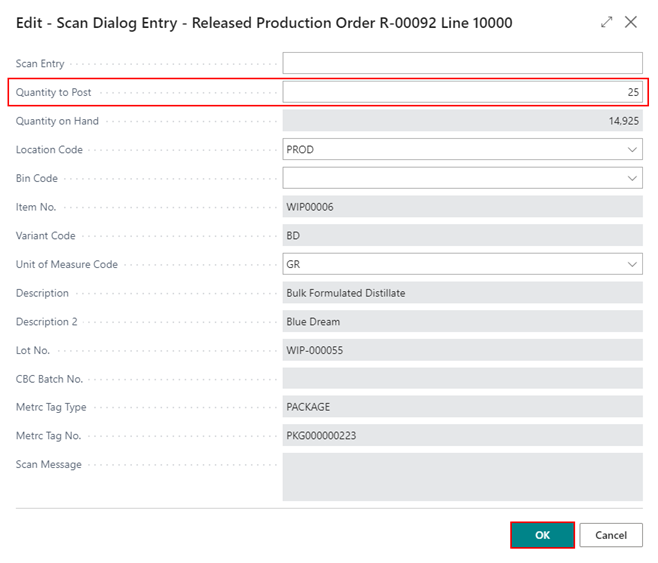Click the Metrc Tag No. PKG000000223 field
The width and height of the screenshot is (658, 563).
tap(462, 436)
